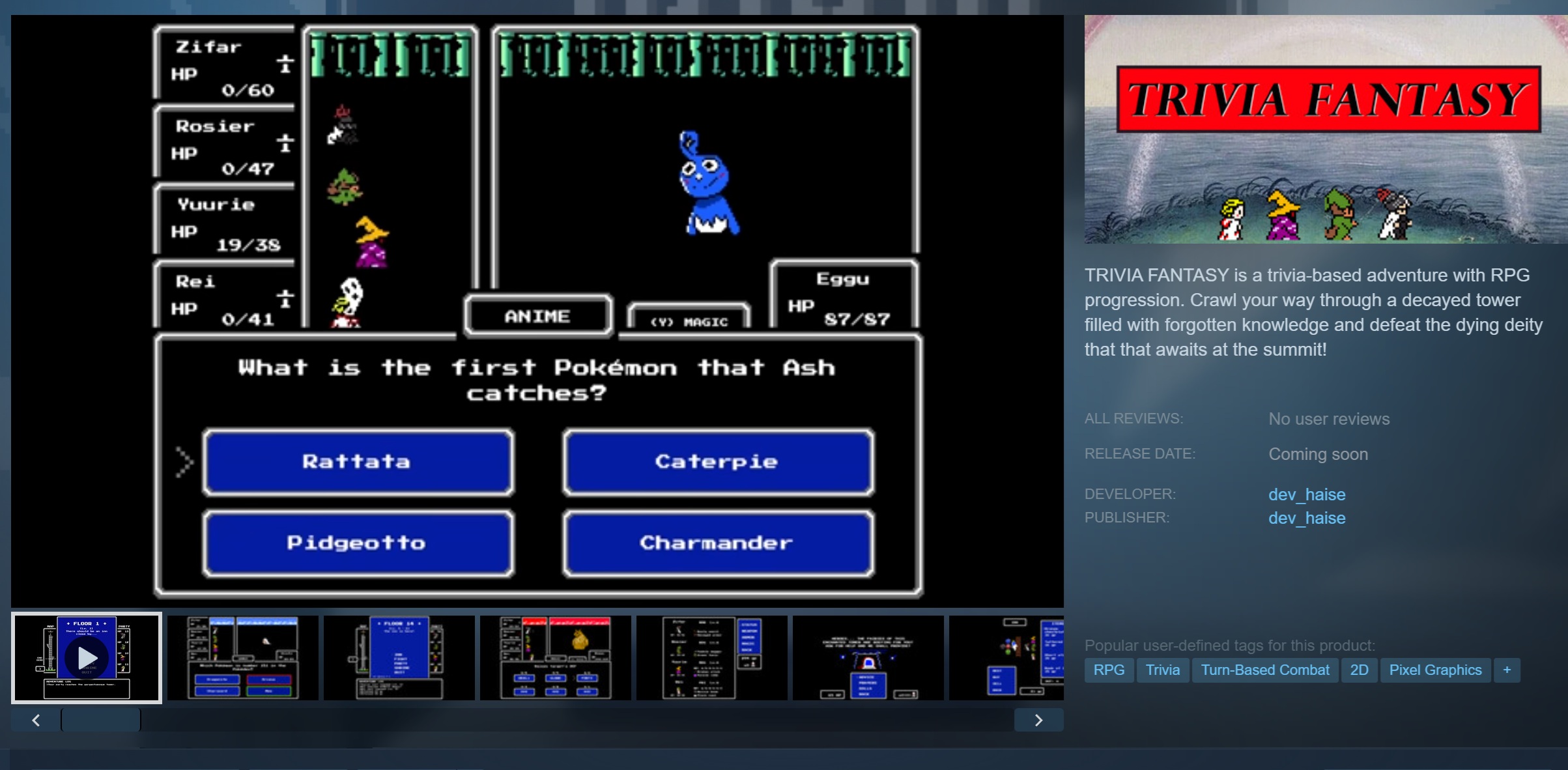Select fourth thumbnail with the orange enemy
This screenshot has height=770, width=1568.
click(555, 658)
